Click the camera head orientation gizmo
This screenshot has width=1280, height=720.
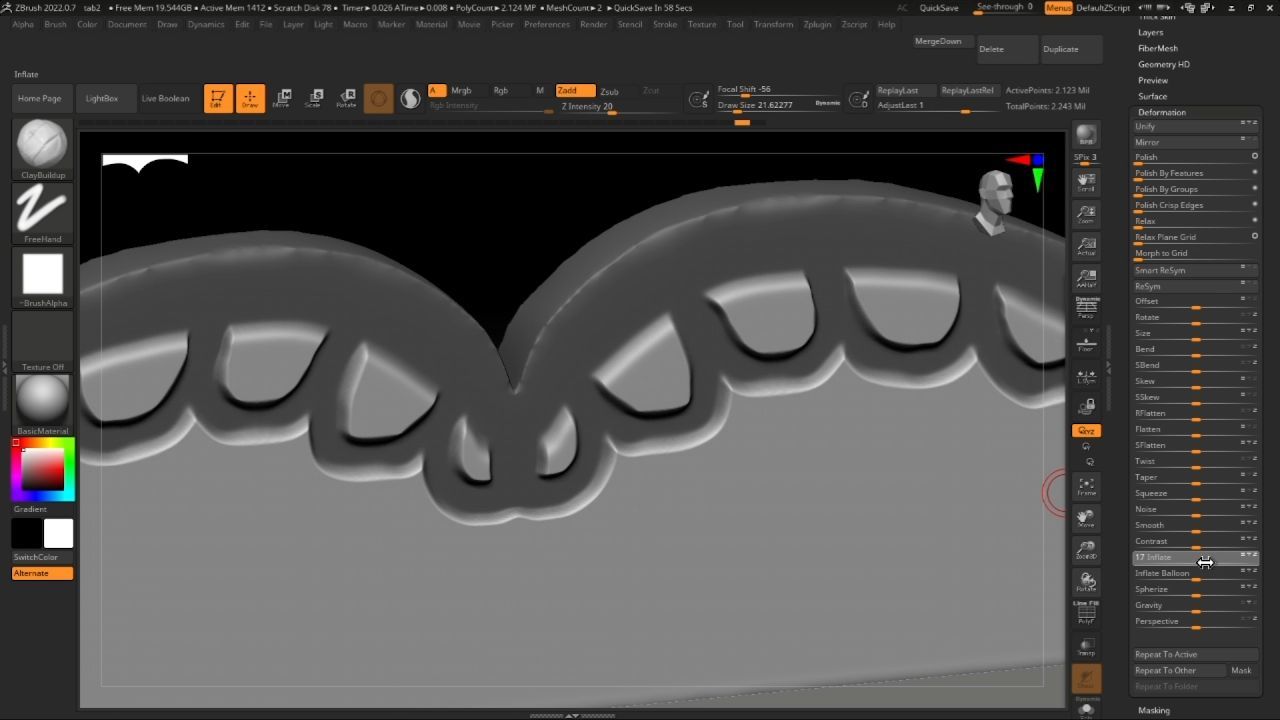tap(994, 202)
